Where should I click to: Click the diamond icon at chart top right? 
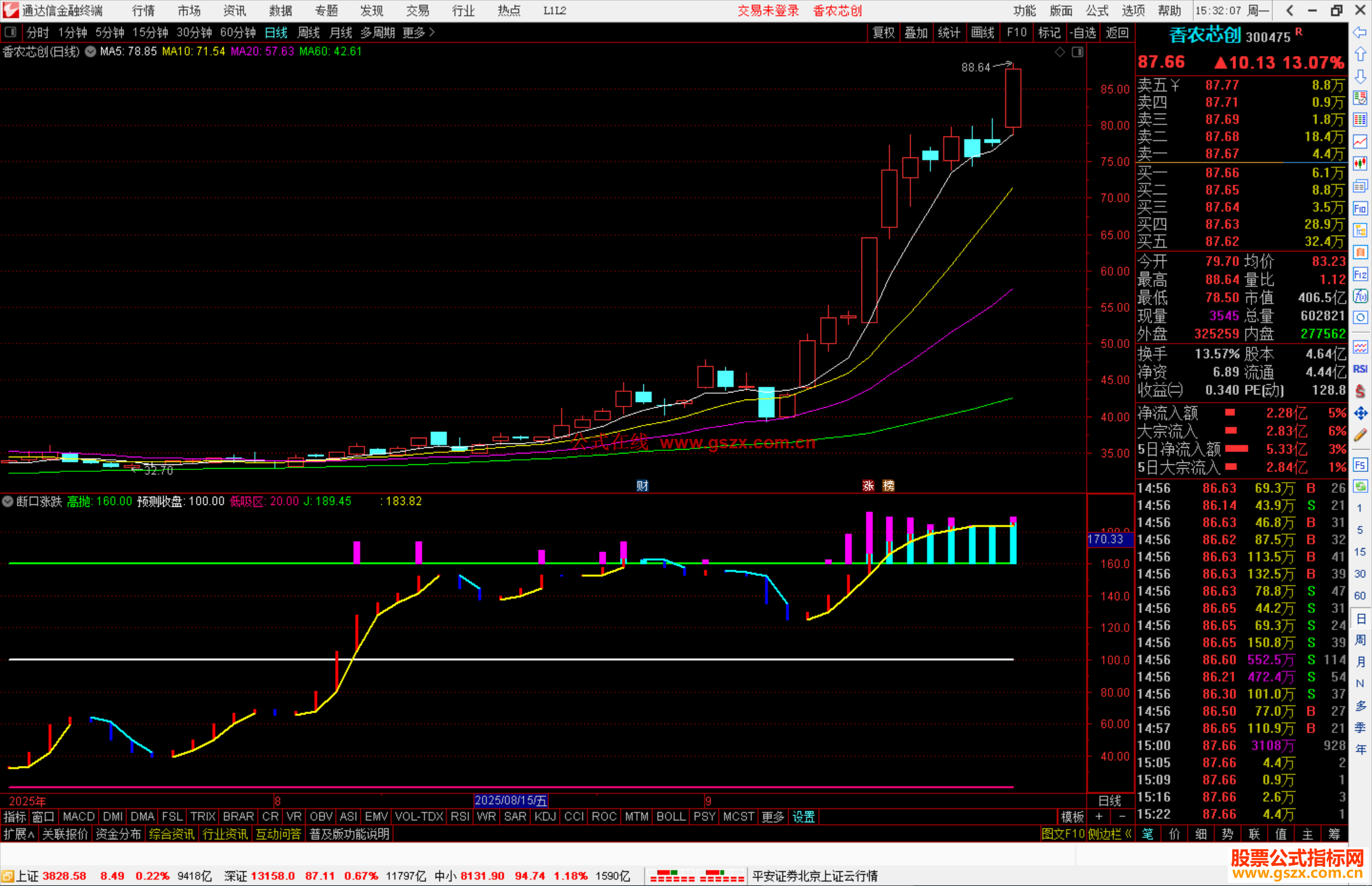pyautogui.click(x=1060, y=52)
